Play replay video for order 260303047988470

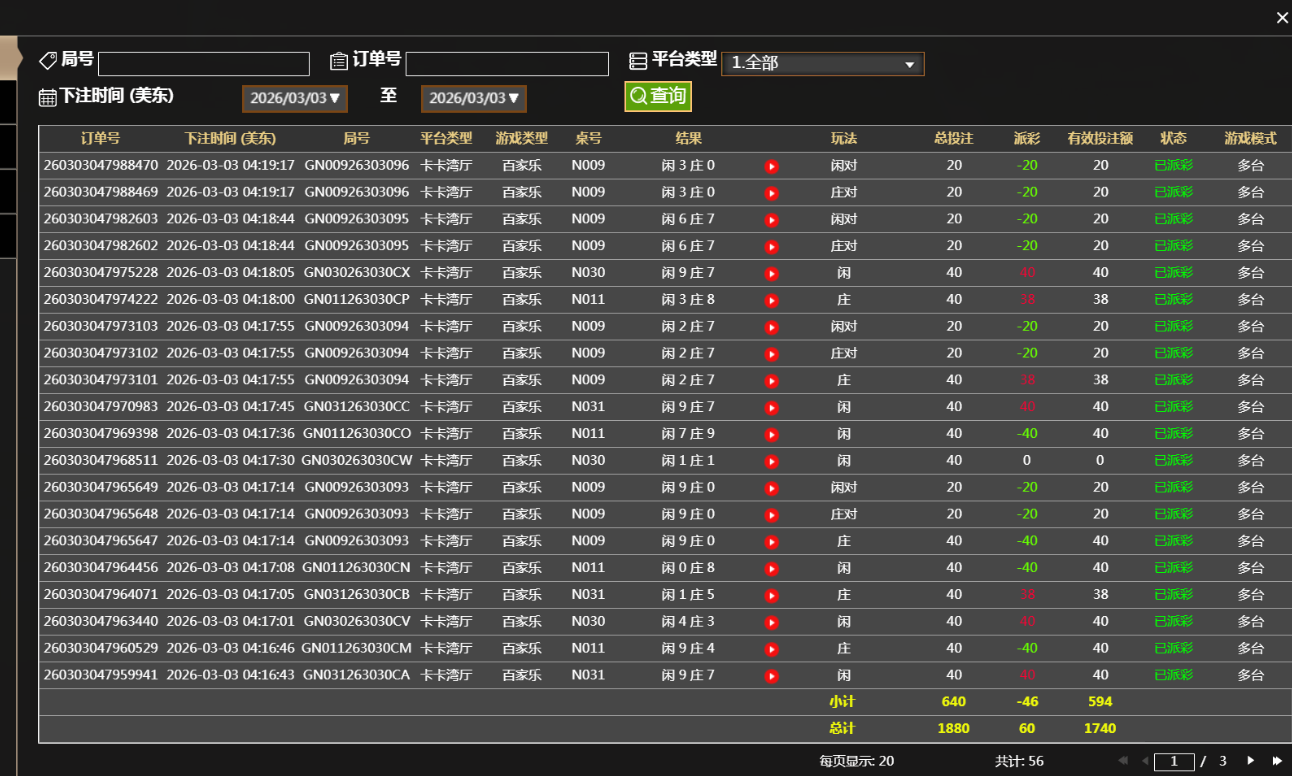771,166
